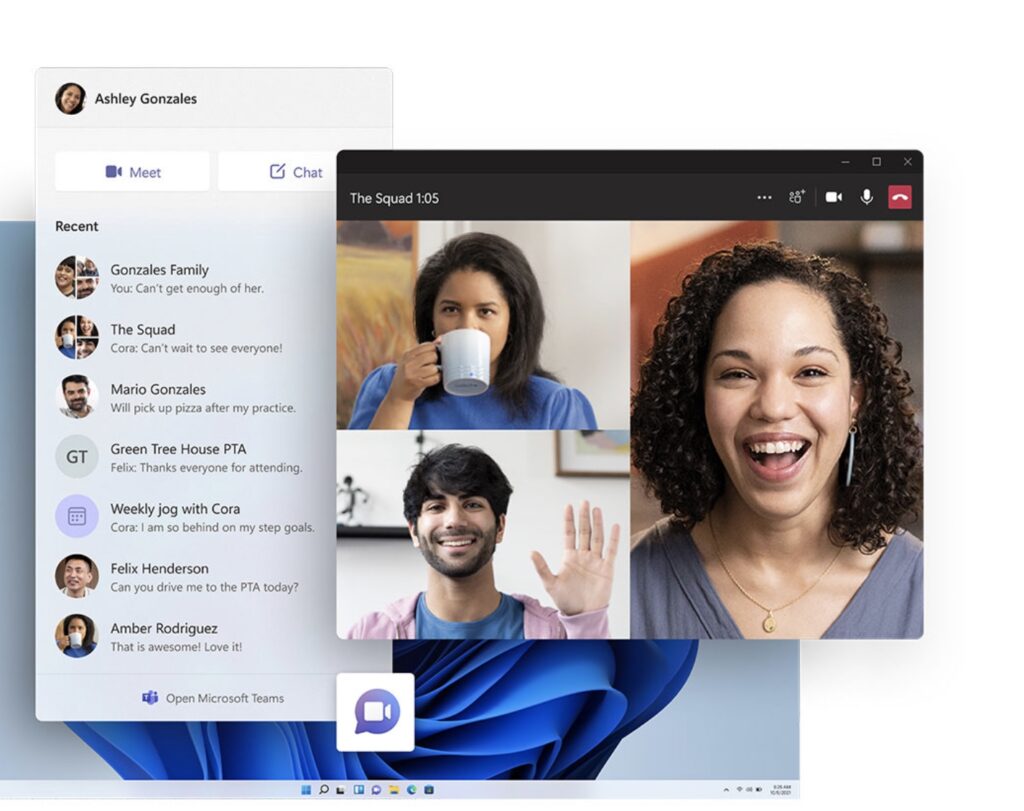
Task: Open Wi-Fi network tray icon
Action: pyautogui.click(x=739, y=789)
